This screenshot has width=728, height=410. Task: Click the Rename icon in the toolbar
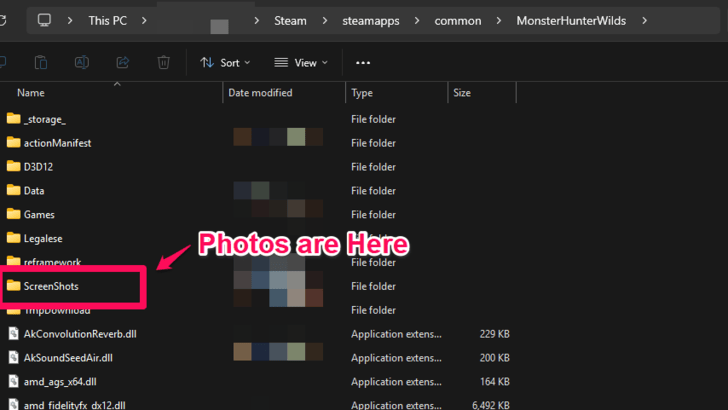[82, 62]
